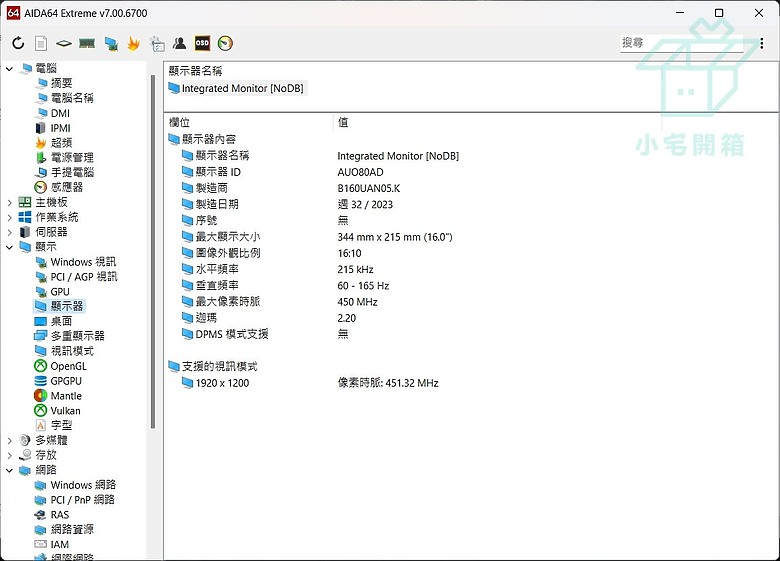Viewport: 780px width, 561px height.
Task: Open the Report page icon in toolbar
Action: 41,43
